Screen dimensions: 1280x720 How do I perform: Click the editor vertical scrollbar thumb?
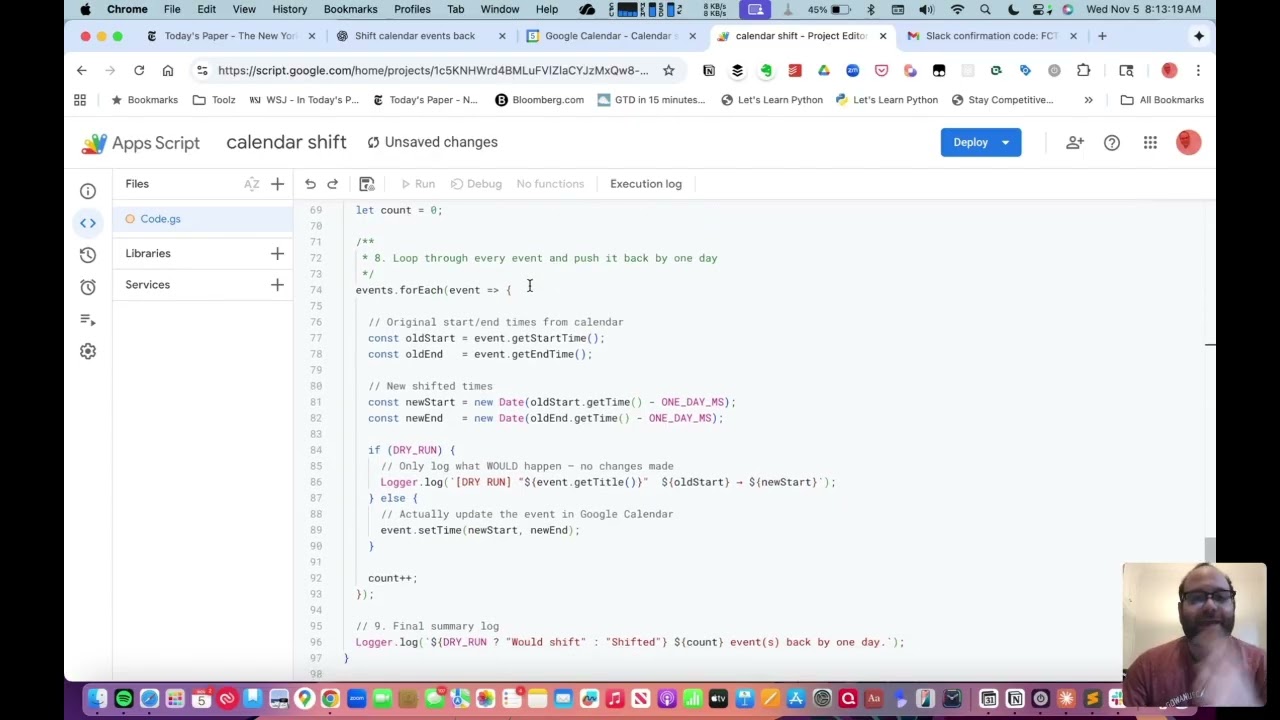tap(1210, 552)
